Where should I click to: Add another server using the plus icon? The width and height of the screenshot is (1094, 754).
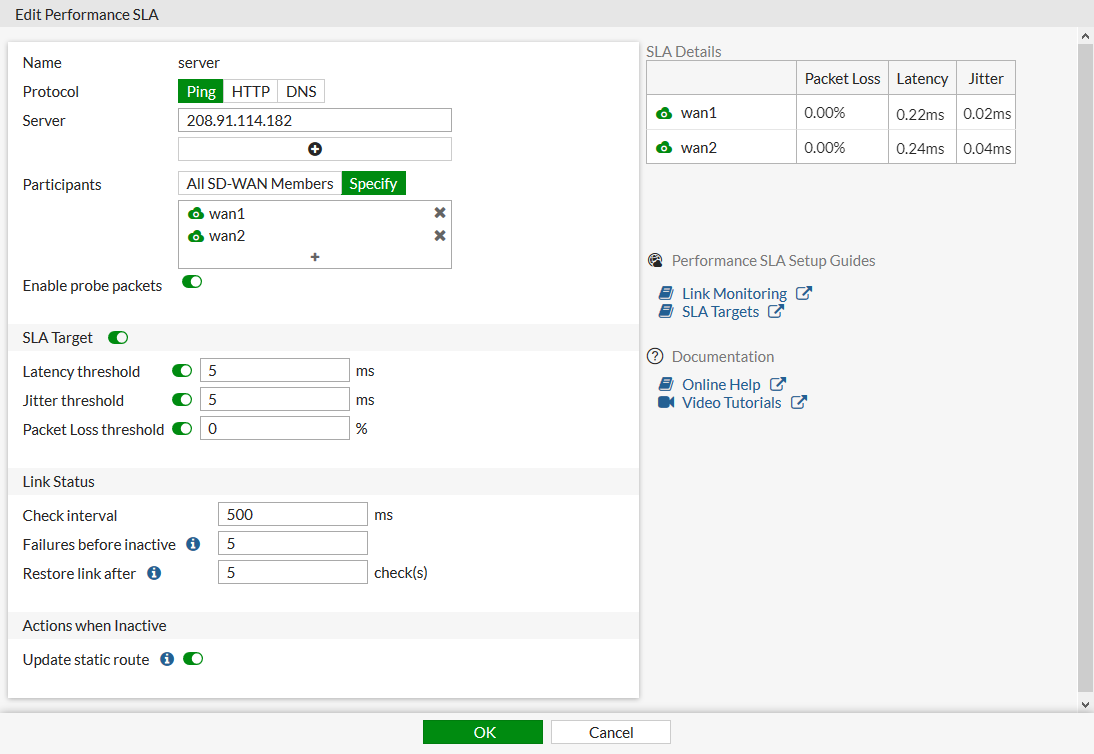[314, 149]
